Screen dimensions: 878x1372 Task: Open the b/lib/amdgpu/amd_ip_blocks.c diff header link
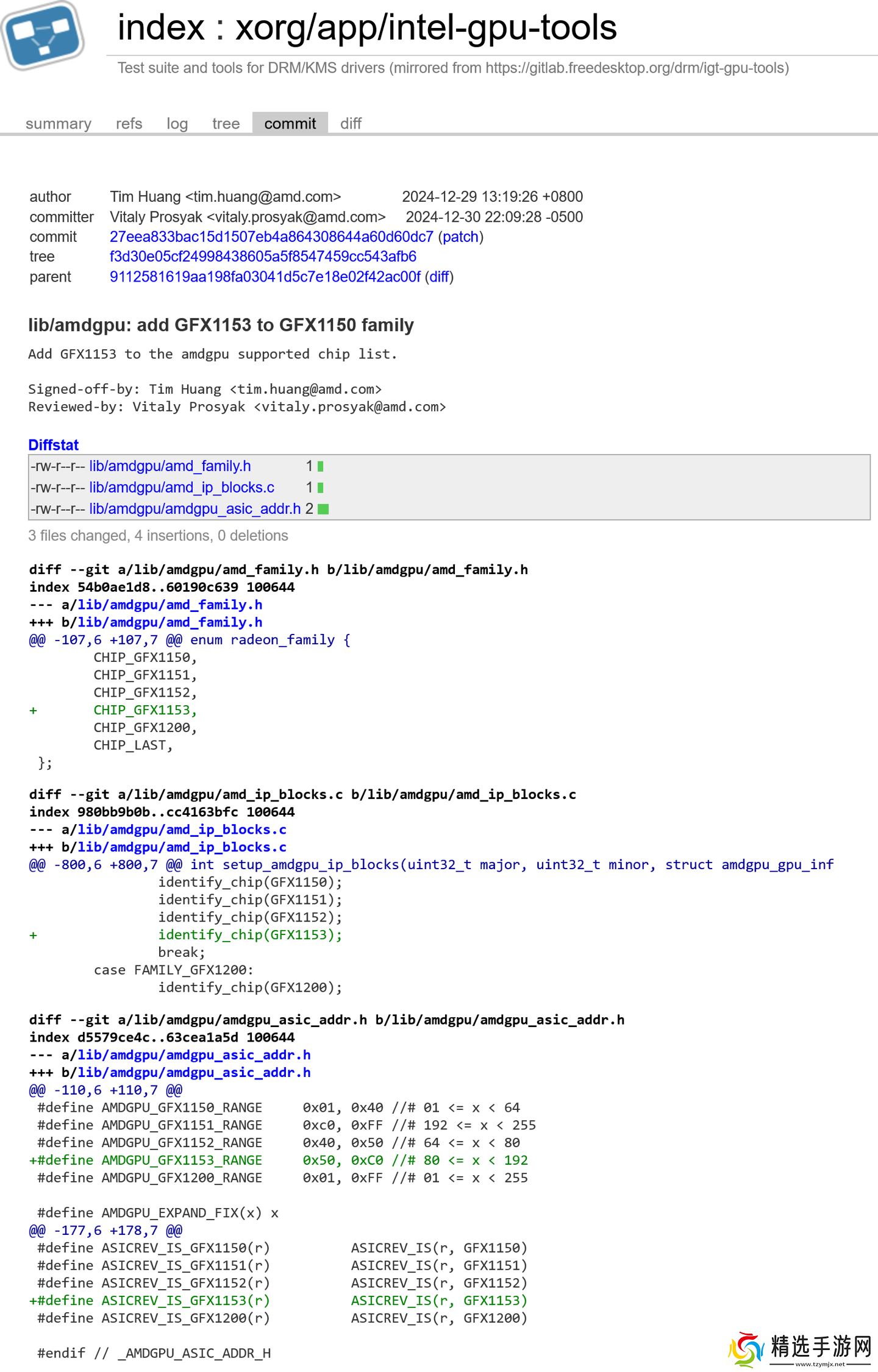click(x=182, y=847)
